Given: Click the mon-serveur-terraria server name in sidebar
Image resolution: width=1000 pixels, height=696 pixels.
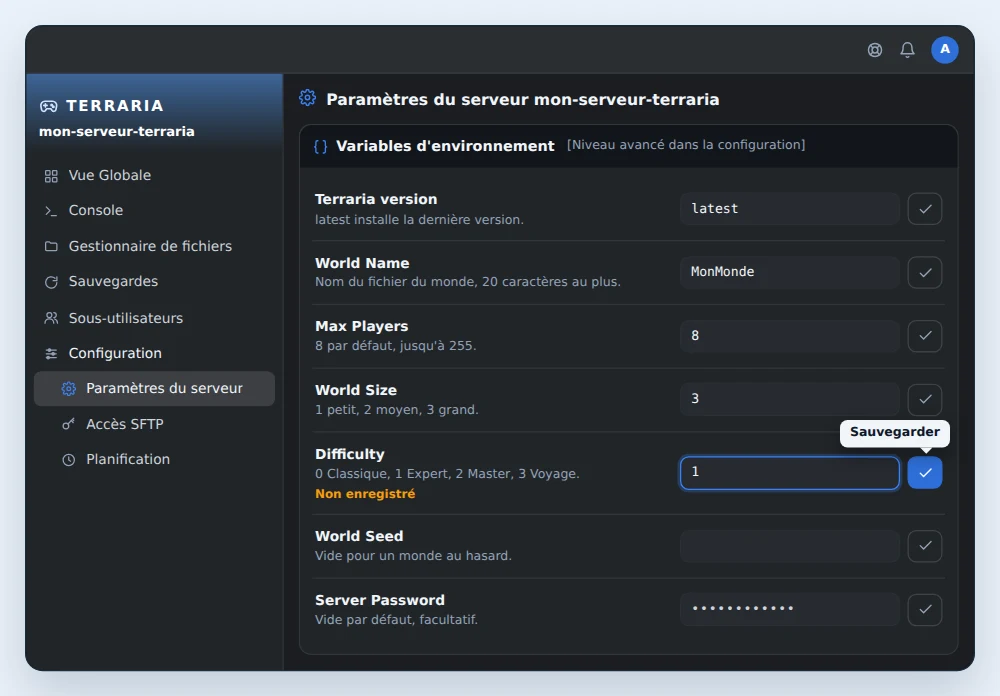Looking at the screenshot, I should pos(117,131).
